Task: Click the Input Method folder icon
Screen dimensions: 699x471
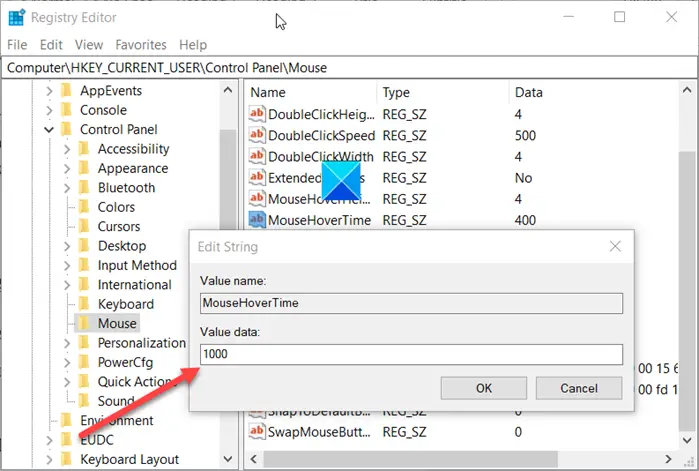Action: [84, 265]
